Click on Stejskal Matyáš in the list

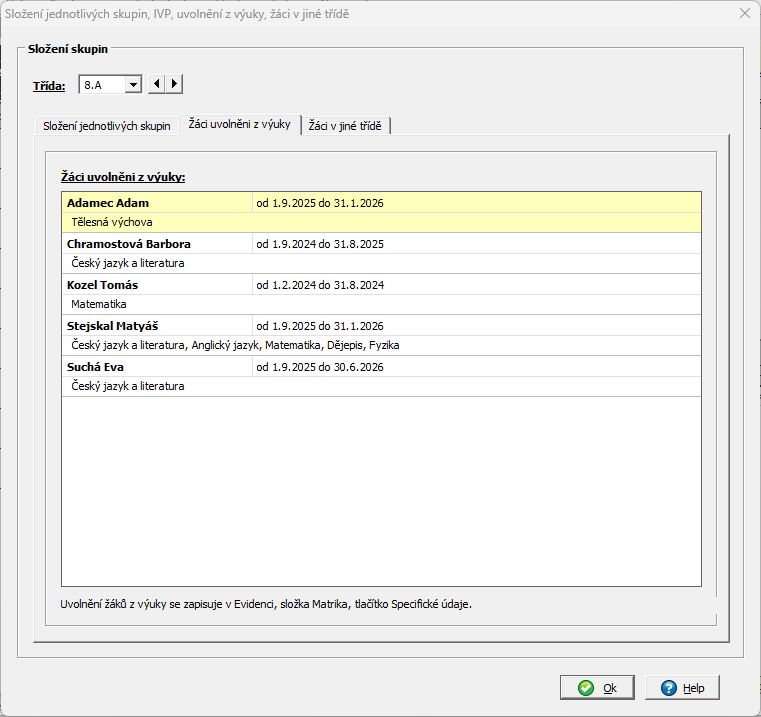point(113,326)
